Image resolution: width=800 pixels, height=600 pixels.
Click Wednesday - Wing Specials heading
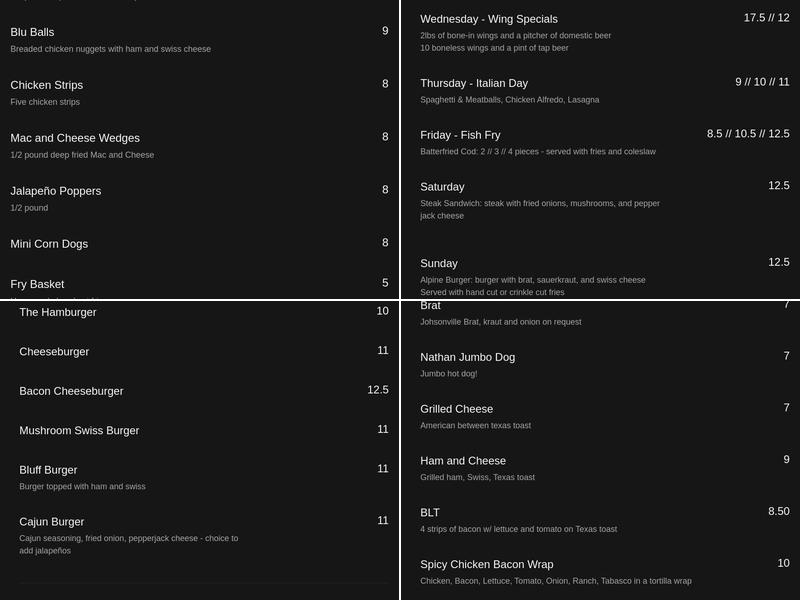coord(489,19)
